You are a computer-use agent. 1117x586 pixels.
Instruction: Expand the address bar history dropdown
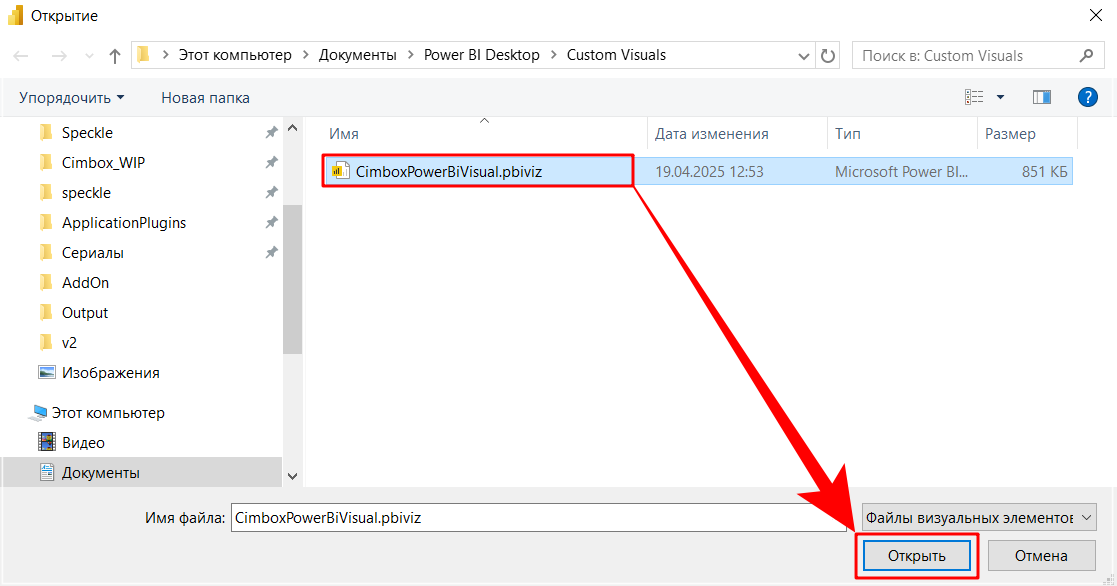coord(804,56)
